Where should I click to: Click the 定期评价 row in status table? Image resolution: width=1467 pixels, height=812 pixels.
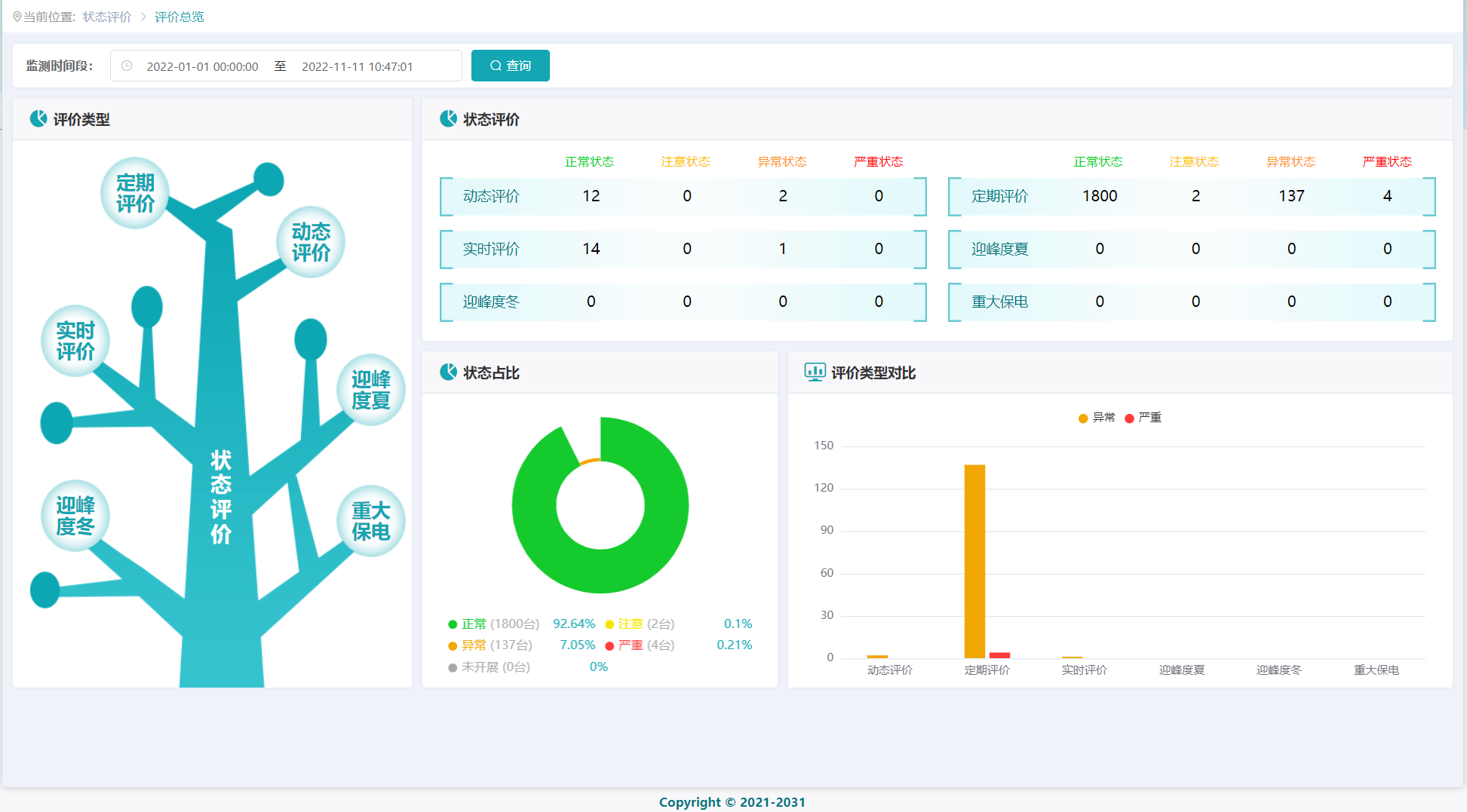click(x=1191, y=196)
